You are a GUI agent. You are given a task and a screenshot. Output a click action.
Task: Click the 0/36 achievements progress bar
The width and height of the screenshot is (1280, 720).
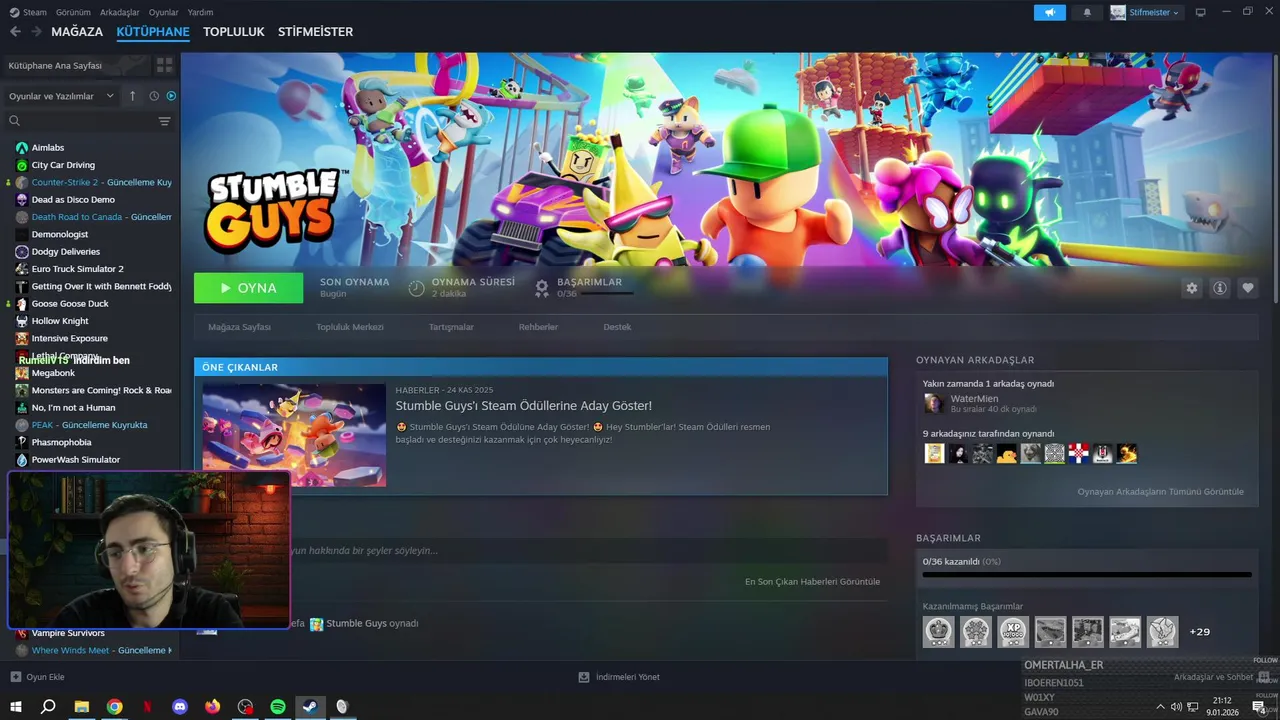click(x=1087, y=575)
